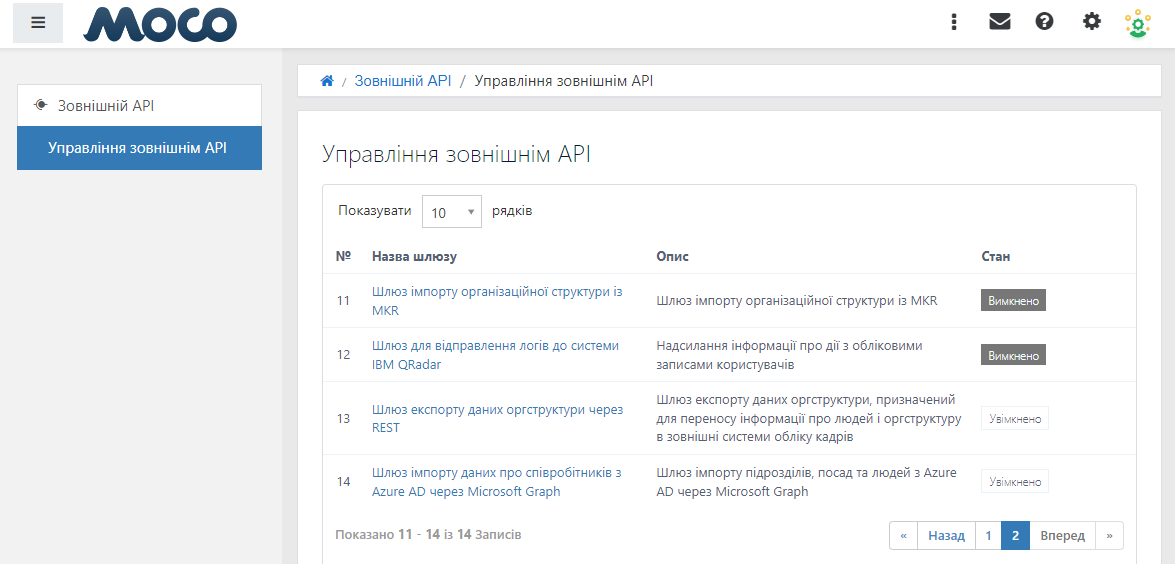Click the Назад pagination button
This screenshot has width=1175, height=564.
pyautogui.click(x=946, y=536)
